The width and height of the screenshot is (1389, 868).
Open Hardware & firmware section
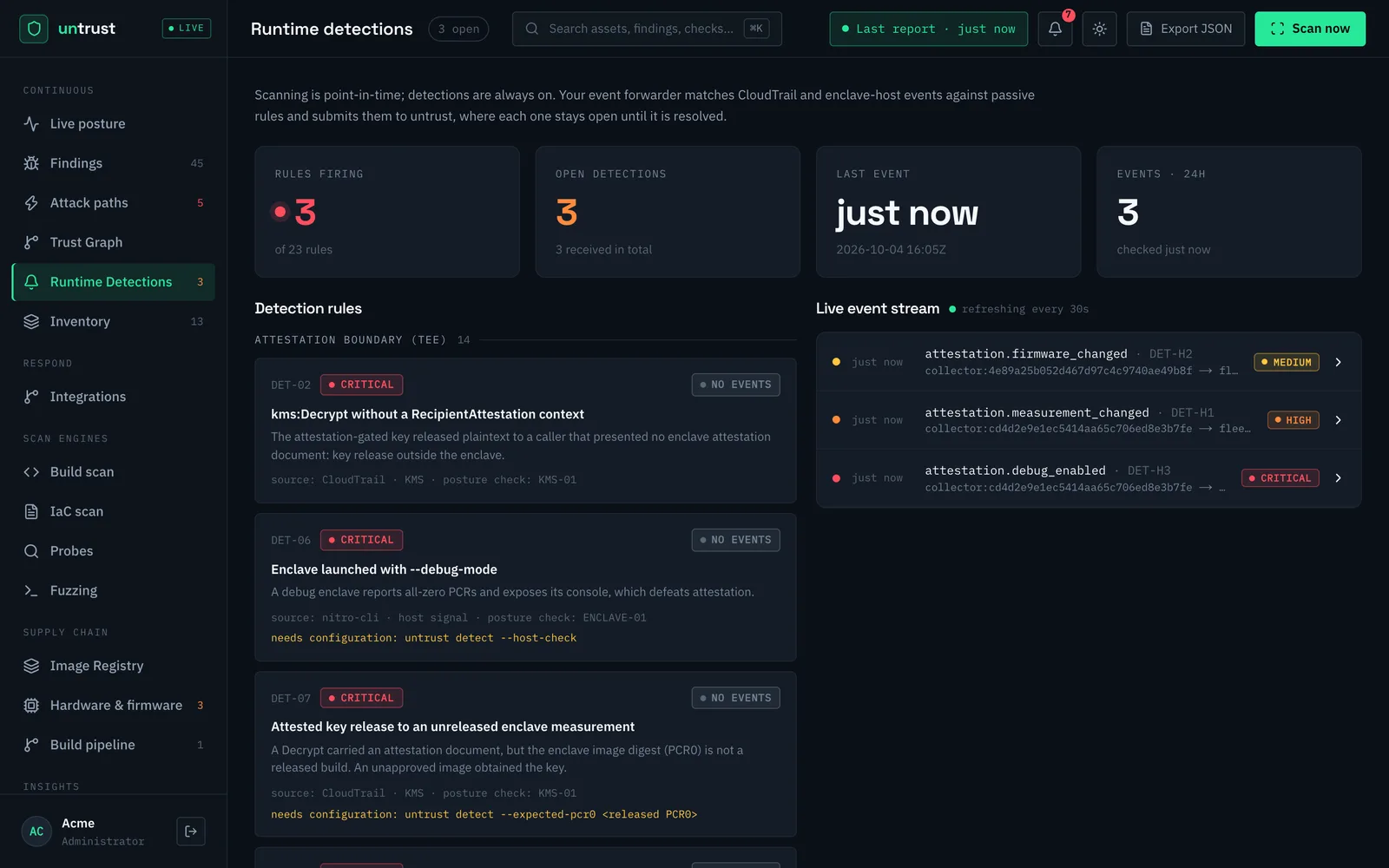click(x=114, y=706)
